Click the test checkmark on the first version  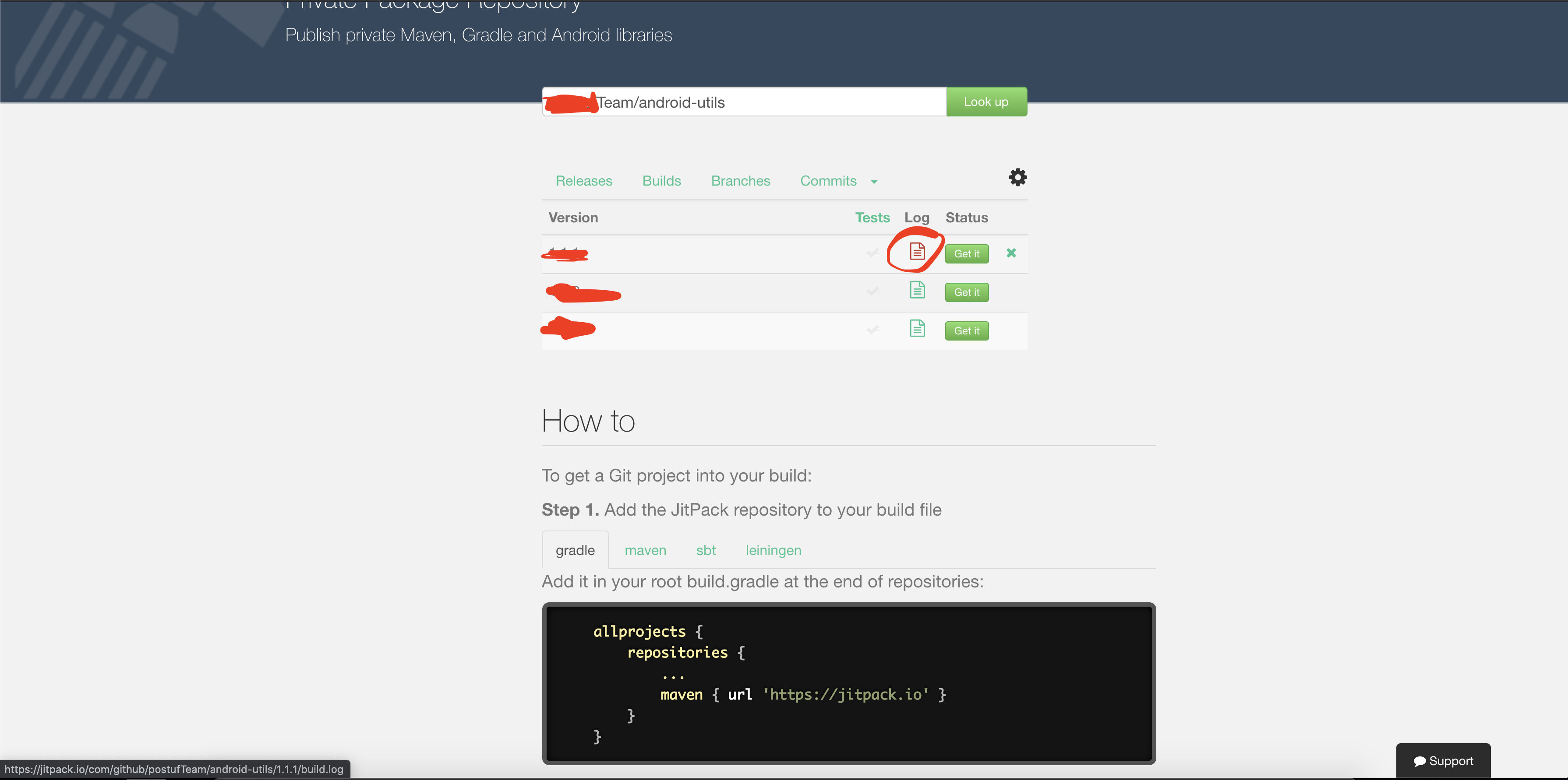point(872,253)
